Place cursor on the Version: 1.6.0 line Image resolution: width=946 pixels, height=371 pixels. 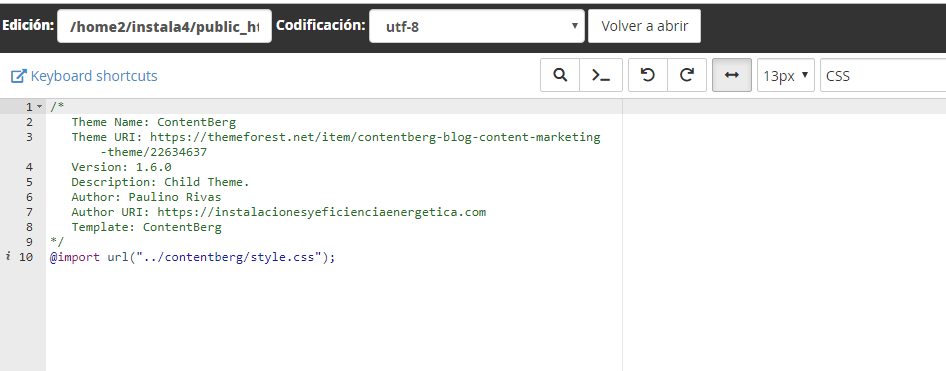tap(121, 167)
